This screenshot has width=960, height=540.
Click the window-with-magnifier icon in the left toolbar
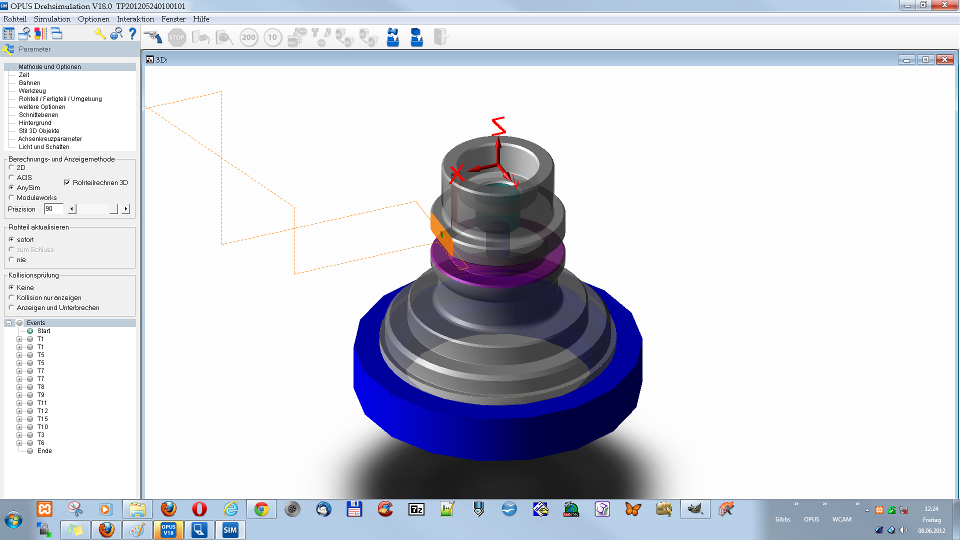(x=24, y=34)
